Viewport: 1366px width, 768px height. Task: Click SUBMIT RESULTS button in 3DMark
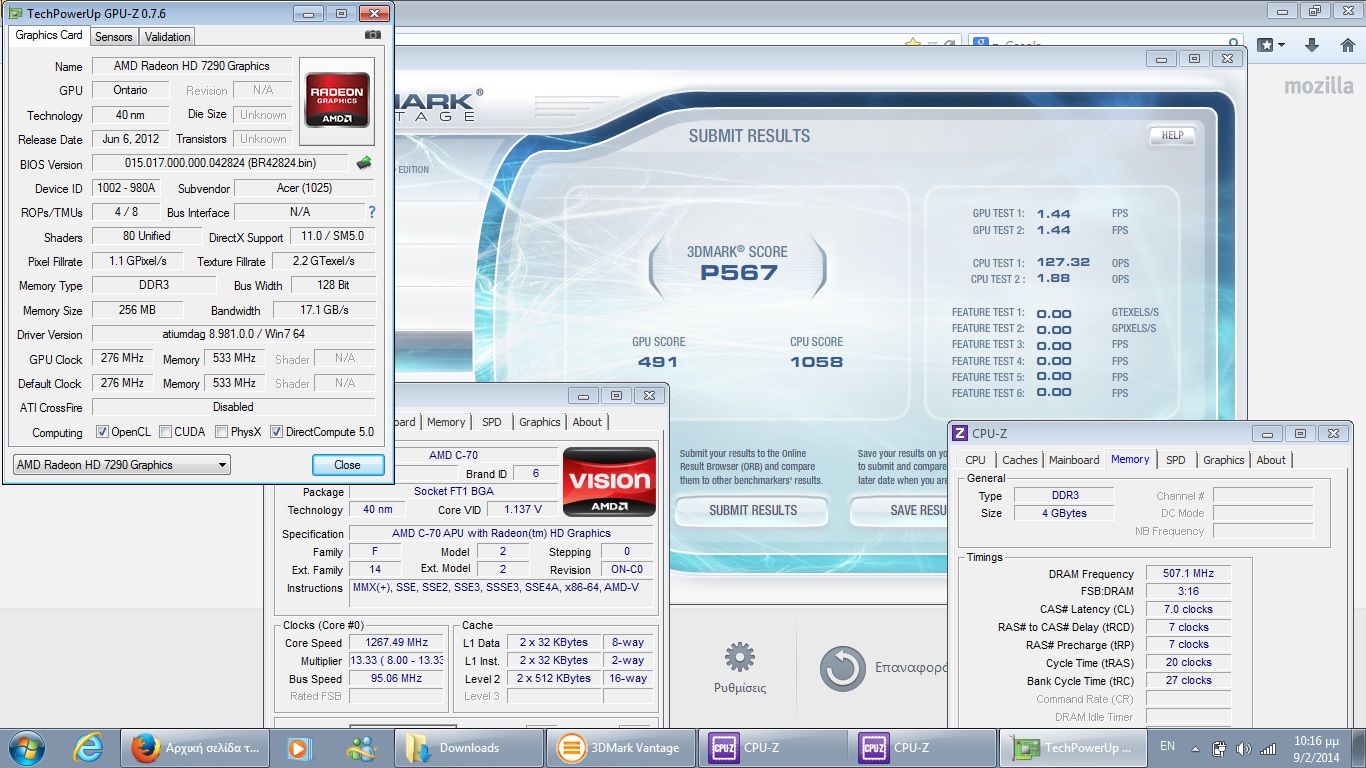click(x=753, y=510)
